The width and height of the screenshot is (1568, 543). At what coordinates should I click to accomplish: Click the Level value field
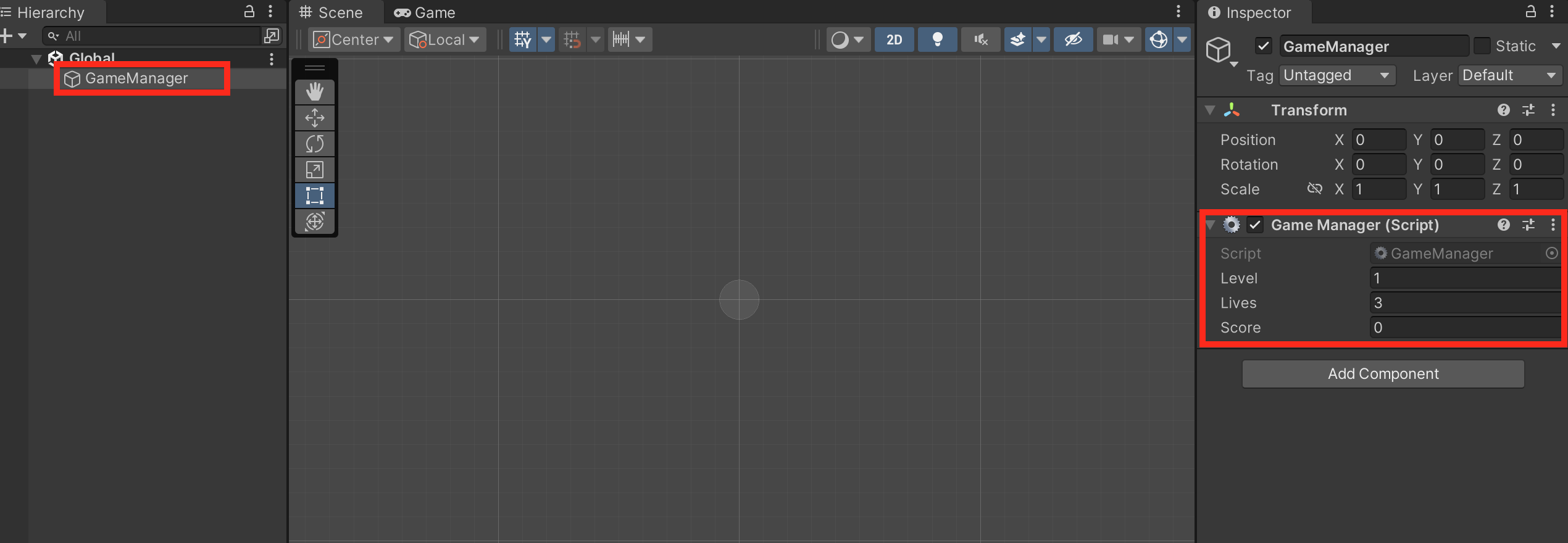tap(1466, 278)
